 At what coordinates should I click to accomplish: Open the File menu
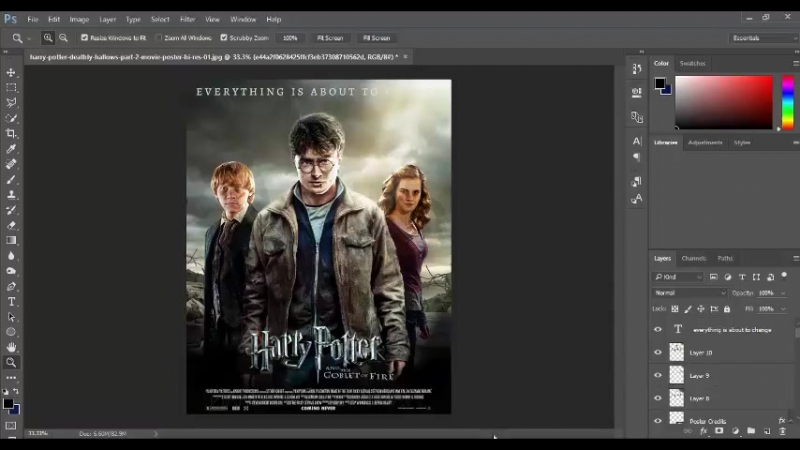pos(33,19)
